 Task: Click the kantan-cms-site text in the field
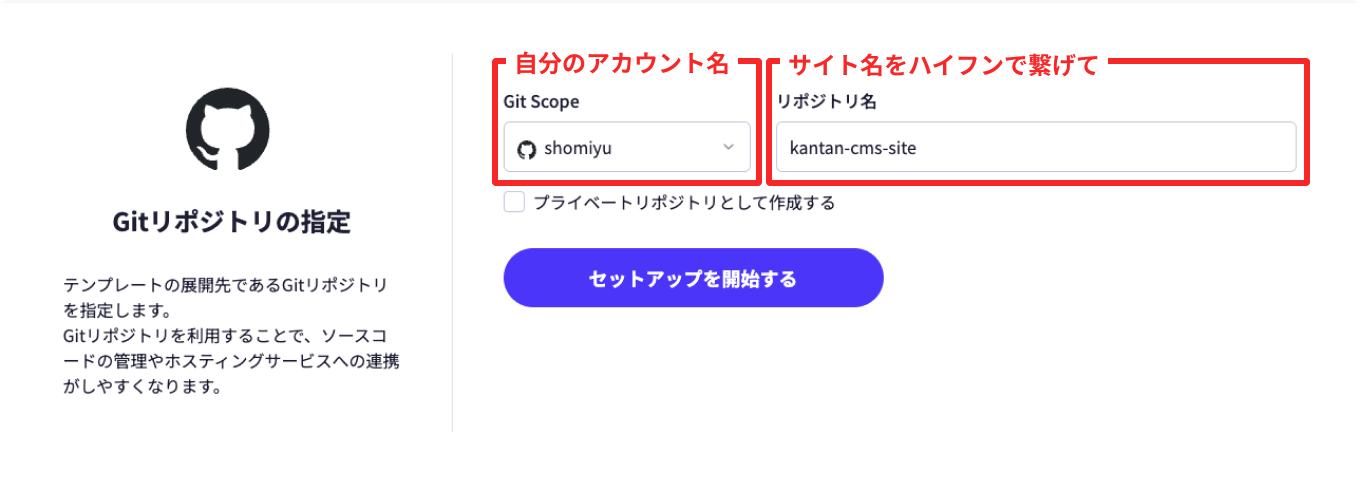pyautogui.click(x=852, y=149)
